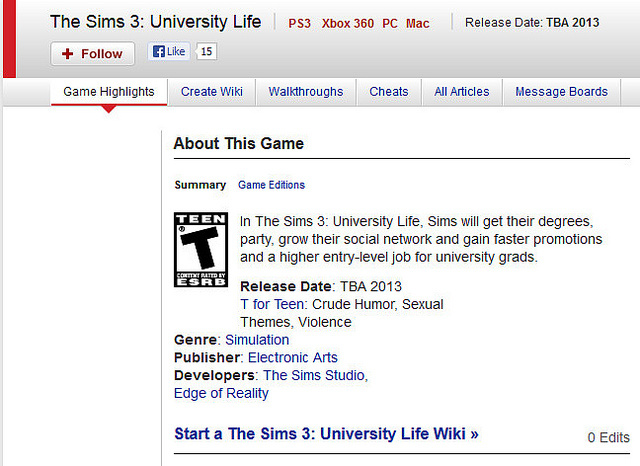Open the Create Wiki tab
The width and height of the screenshot is (640, 466).
coord(212,92)
